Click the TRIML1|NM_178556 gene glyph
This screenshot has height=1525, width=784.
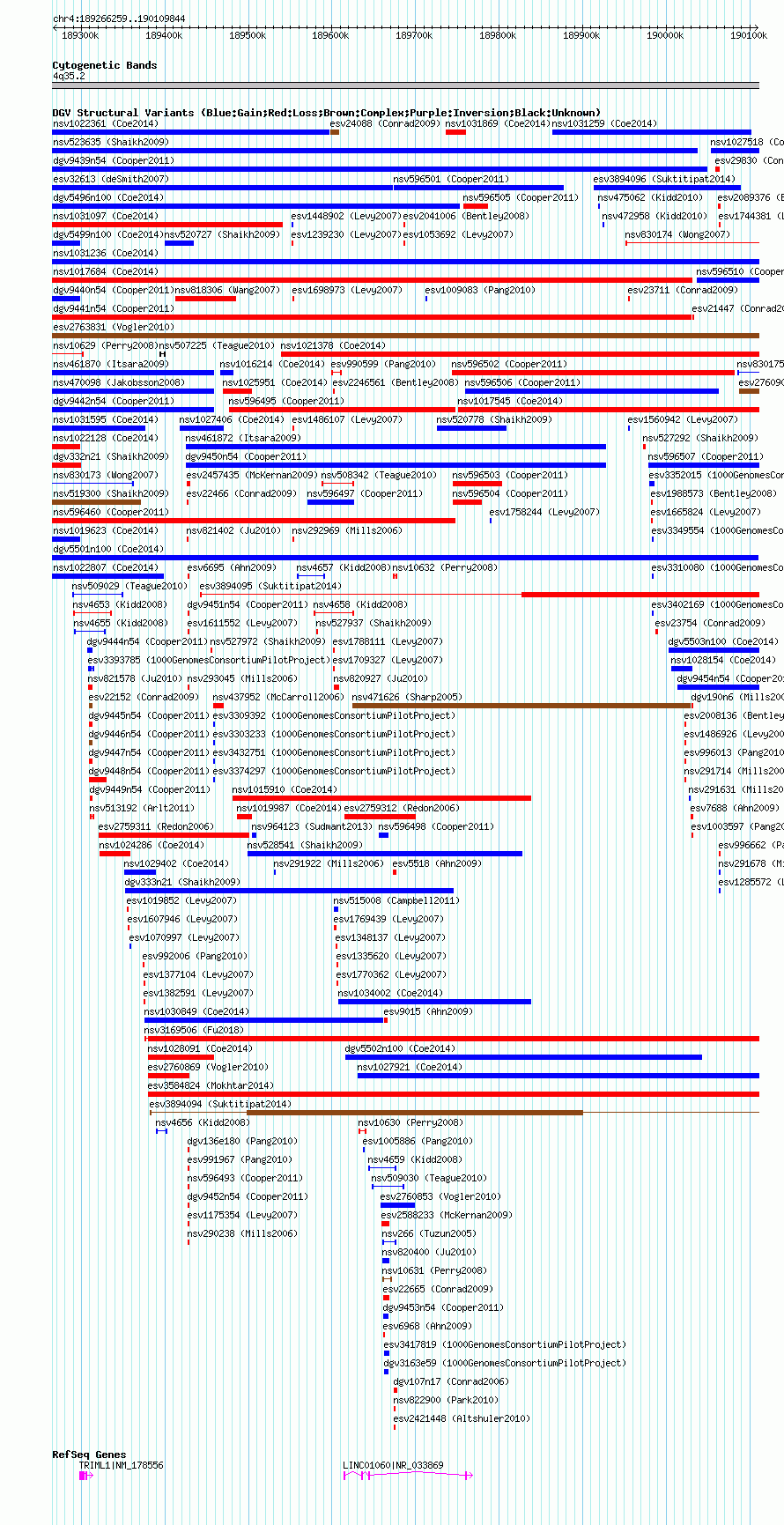click(x=86, y=1475)
